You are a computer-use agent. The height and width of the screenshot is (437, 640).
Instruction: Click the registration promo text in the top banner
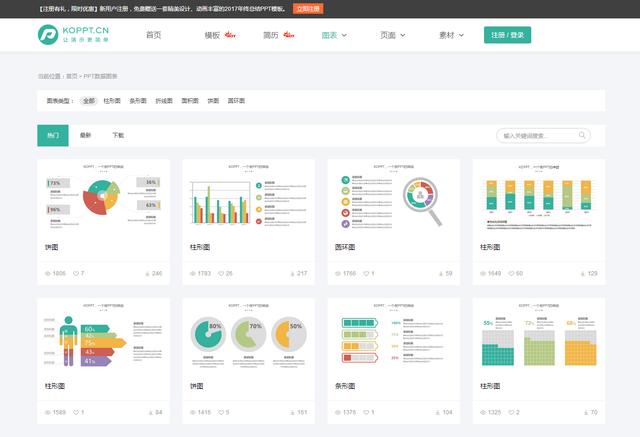163,9
